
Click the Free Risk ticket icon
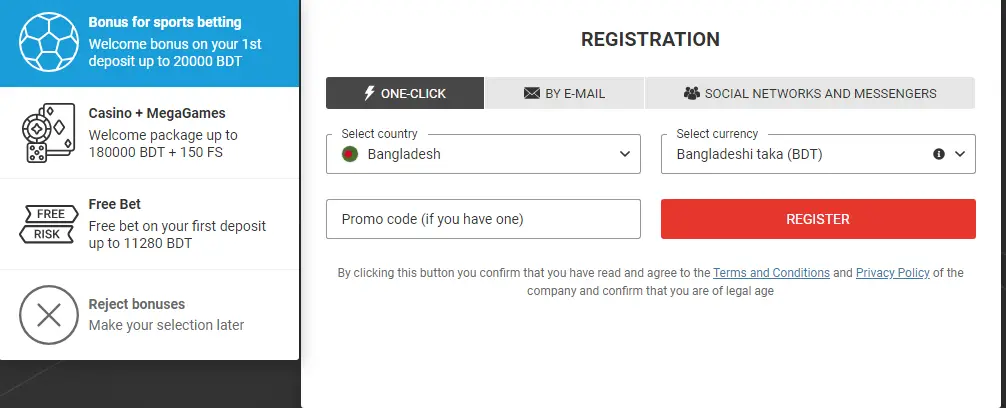pos(48,224)
